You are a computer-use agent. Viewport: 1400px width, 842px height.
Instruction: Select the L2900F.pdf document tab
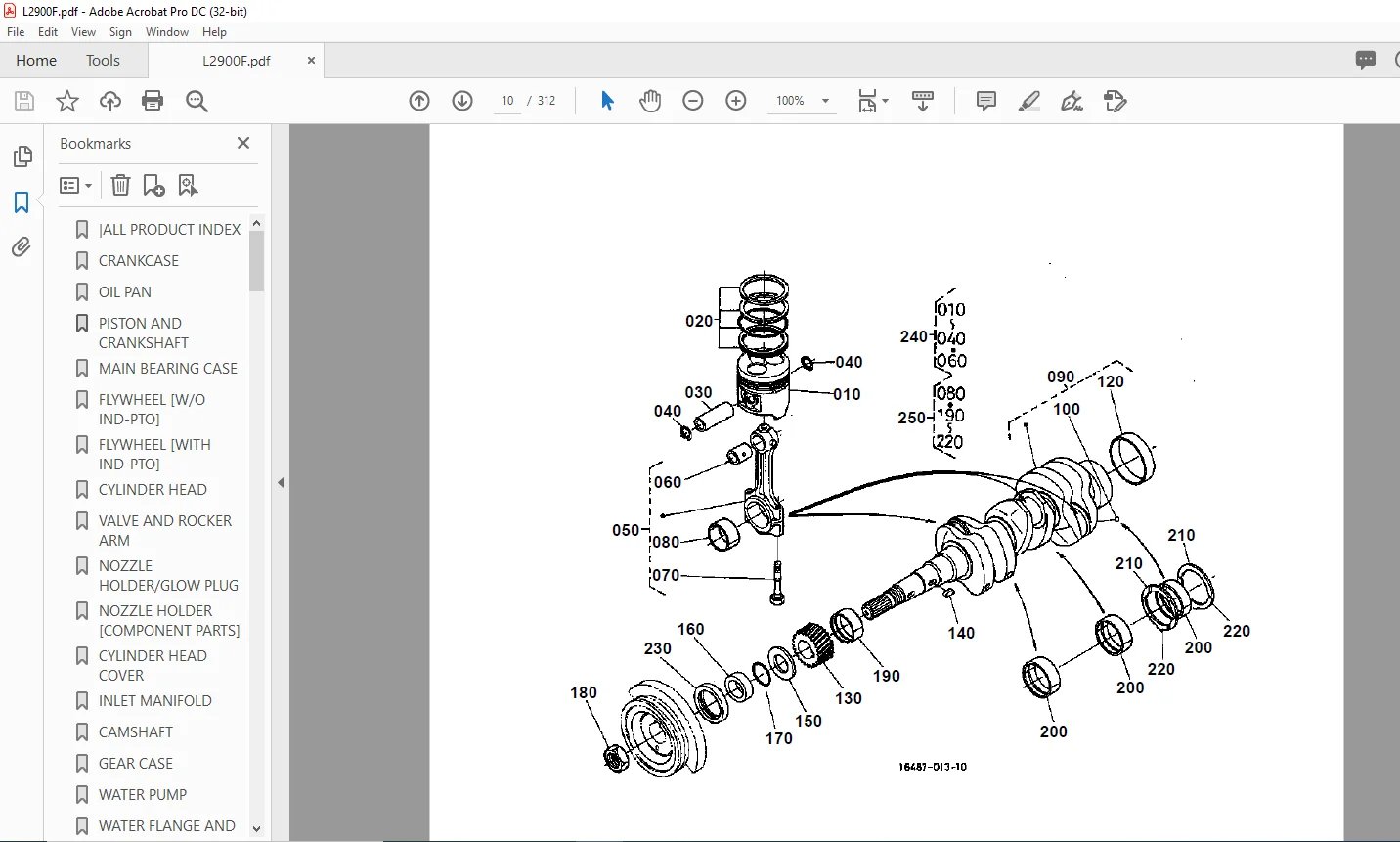pyautogui.click(x=237, y=60)
